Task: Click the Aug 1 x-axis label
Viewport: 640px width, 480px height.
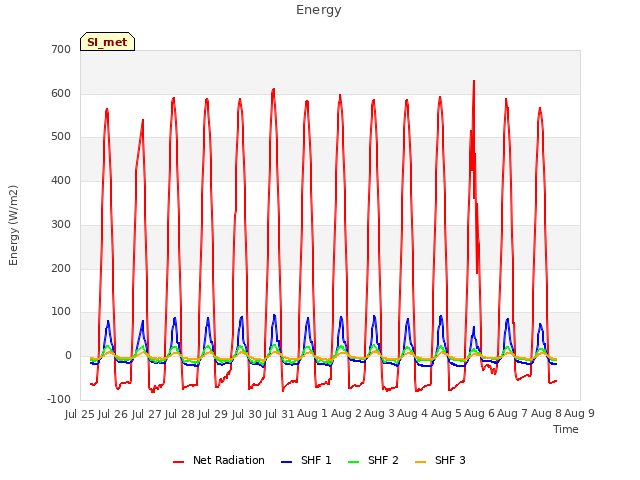Action: click(312, 413)
